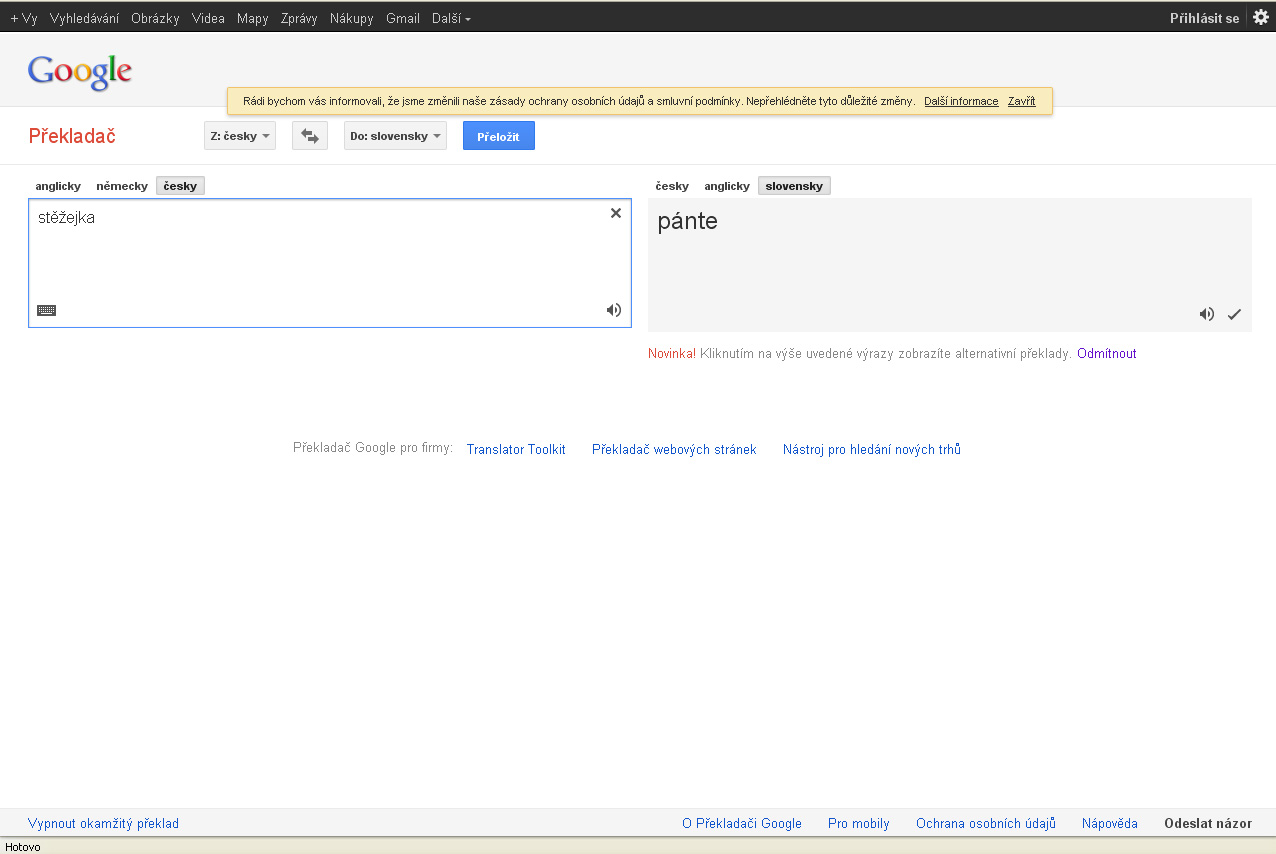Open the virtual keyboard icon

[46, 310]
